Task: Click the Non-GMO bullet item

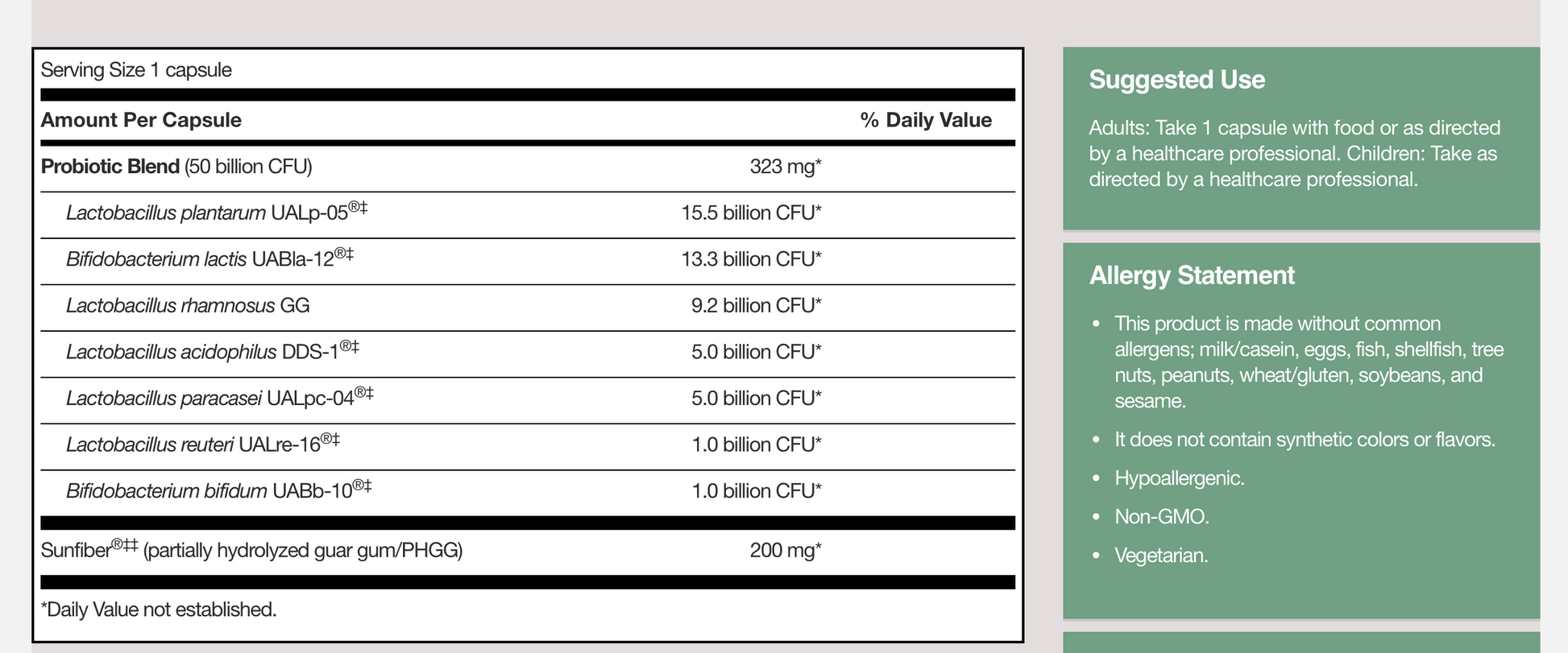Action: (1161, 517)
